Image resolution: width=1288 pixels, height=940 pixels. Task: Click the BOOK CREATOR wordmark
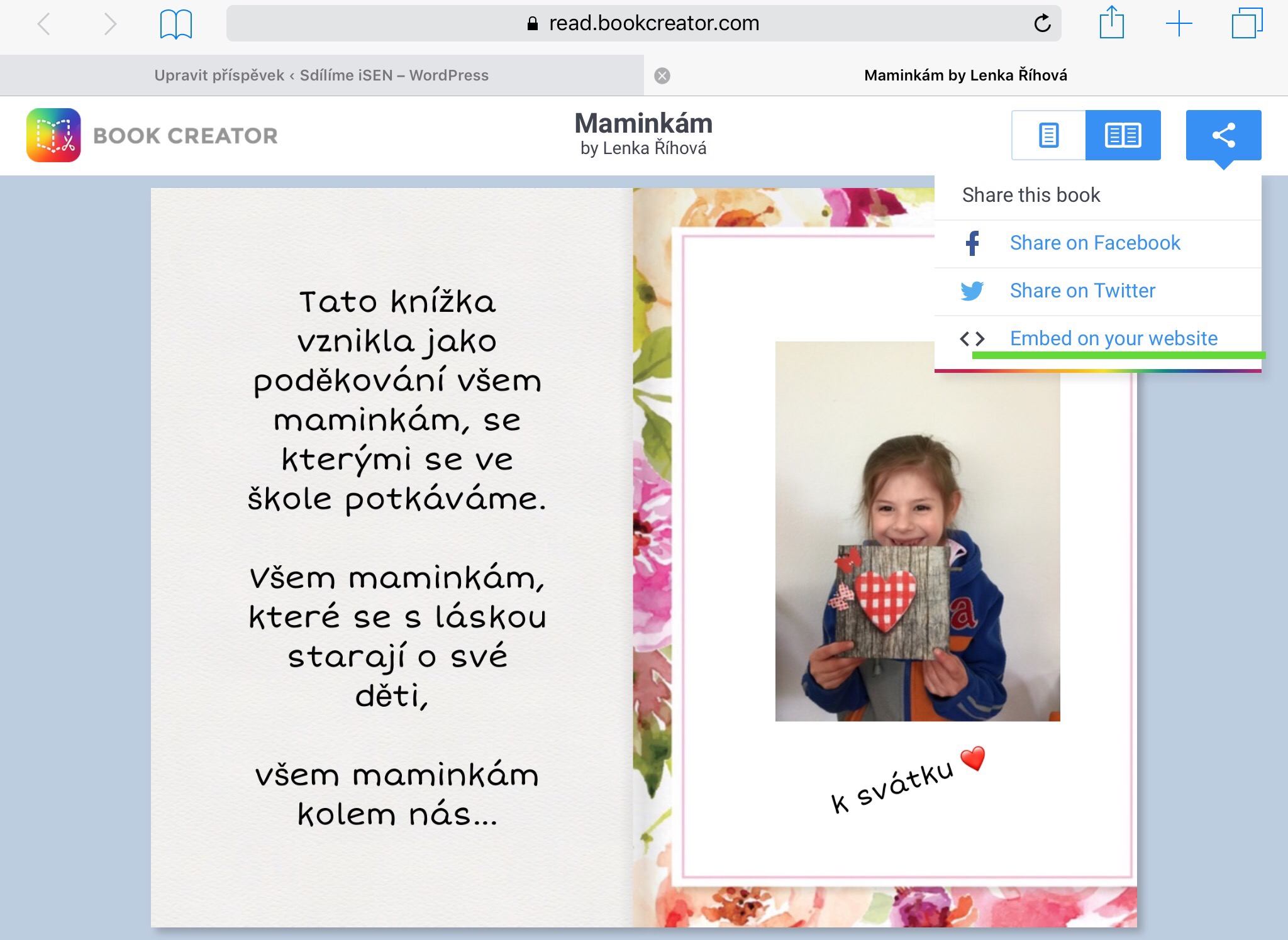(x=186, y=136)
